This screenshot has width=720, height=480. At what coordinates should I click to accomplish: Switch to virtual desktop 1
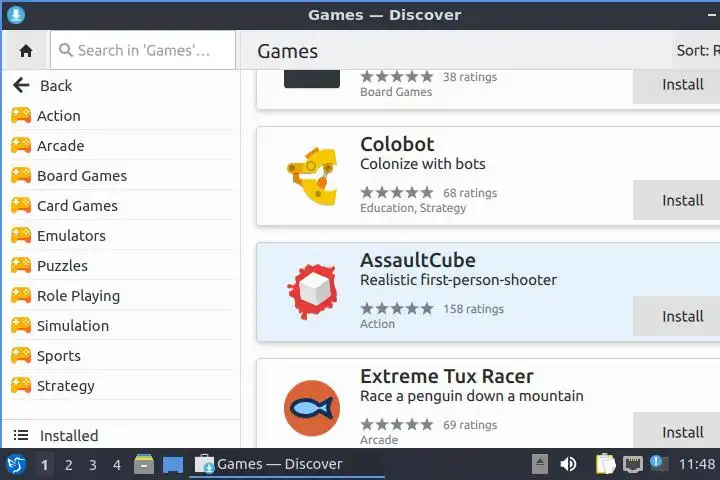click(x=44, y=465)
